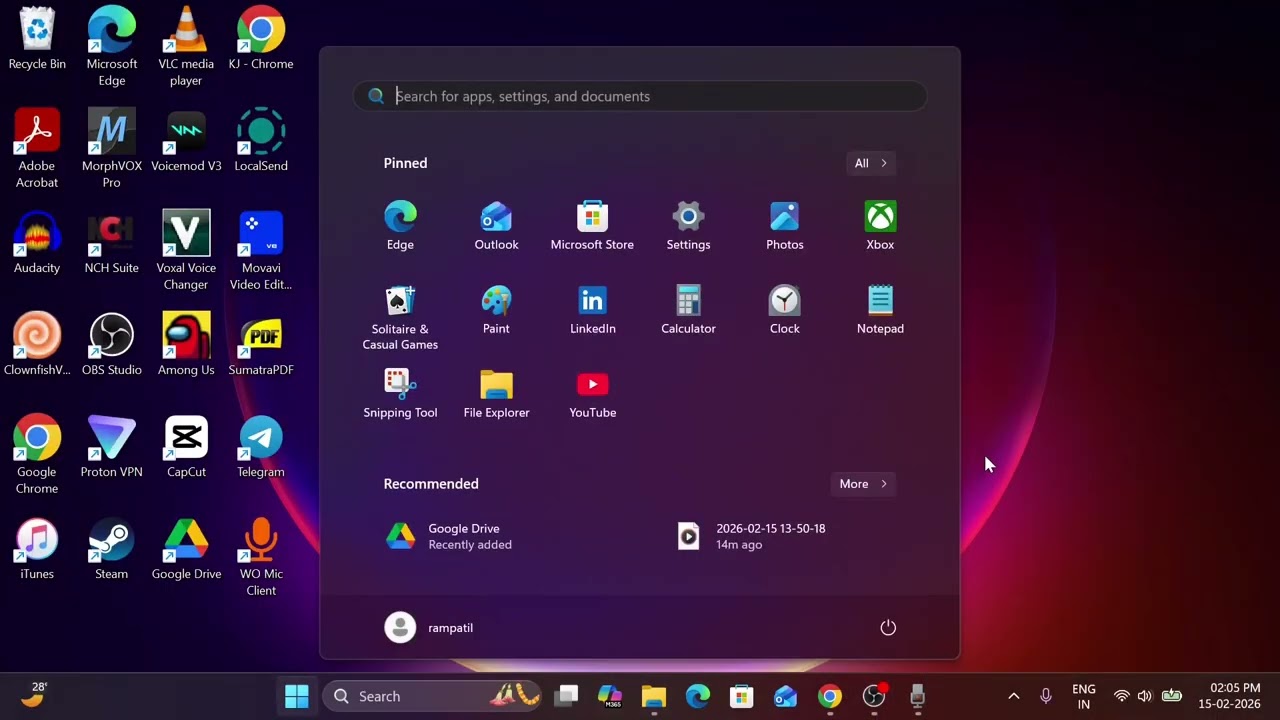Select the VLC media player desktop shortcut
This screenshot has height=720, width=1280.
(x=186, y=47)
